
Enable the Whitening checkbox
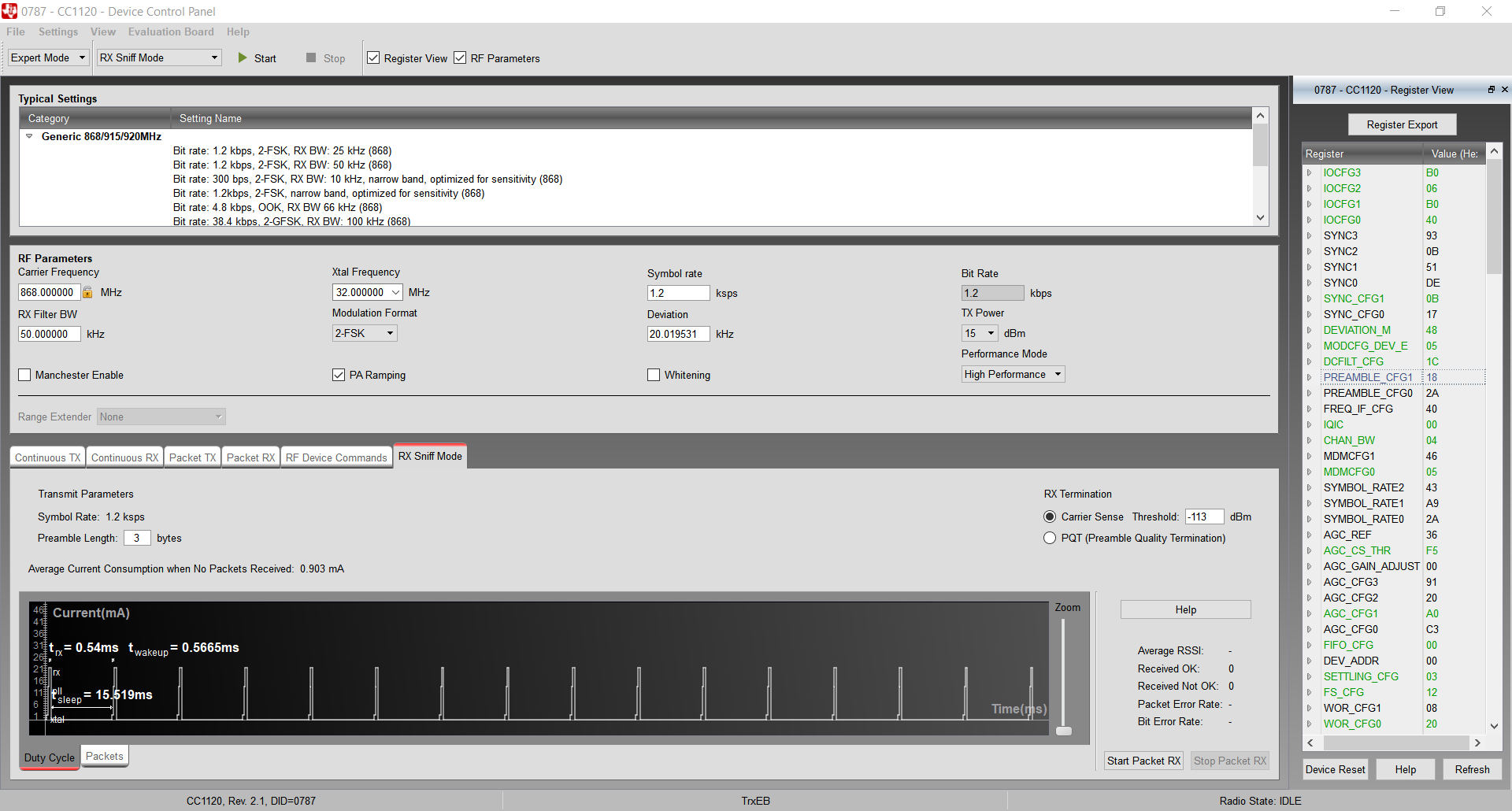tap(654, 375)
